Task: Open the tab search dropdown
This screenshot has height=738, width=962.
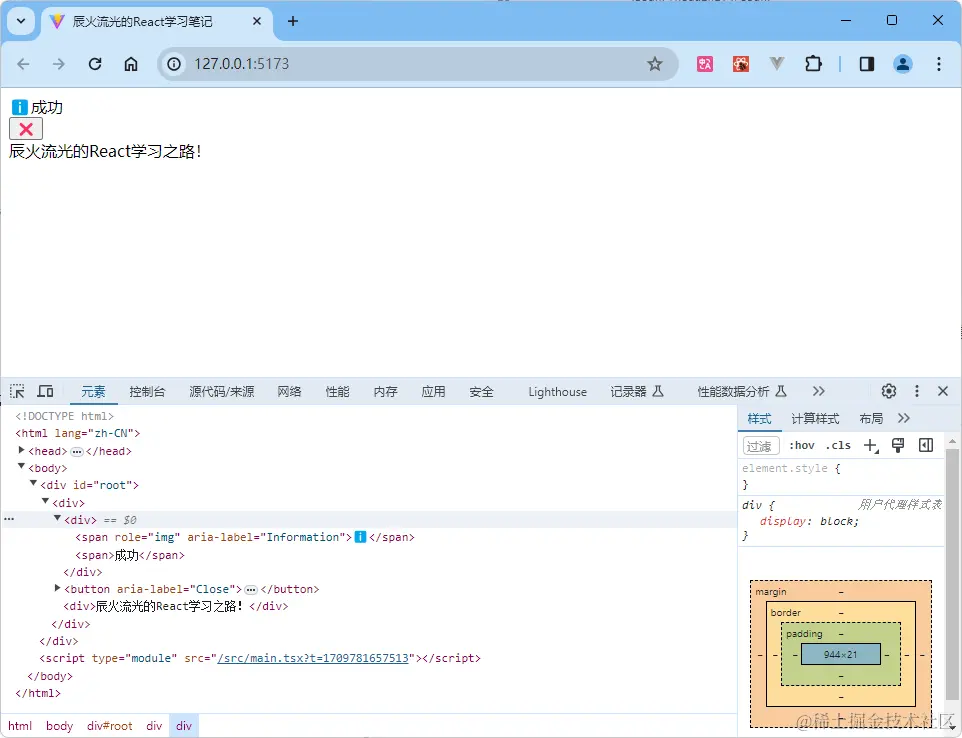Action: [x=21, y=21]
